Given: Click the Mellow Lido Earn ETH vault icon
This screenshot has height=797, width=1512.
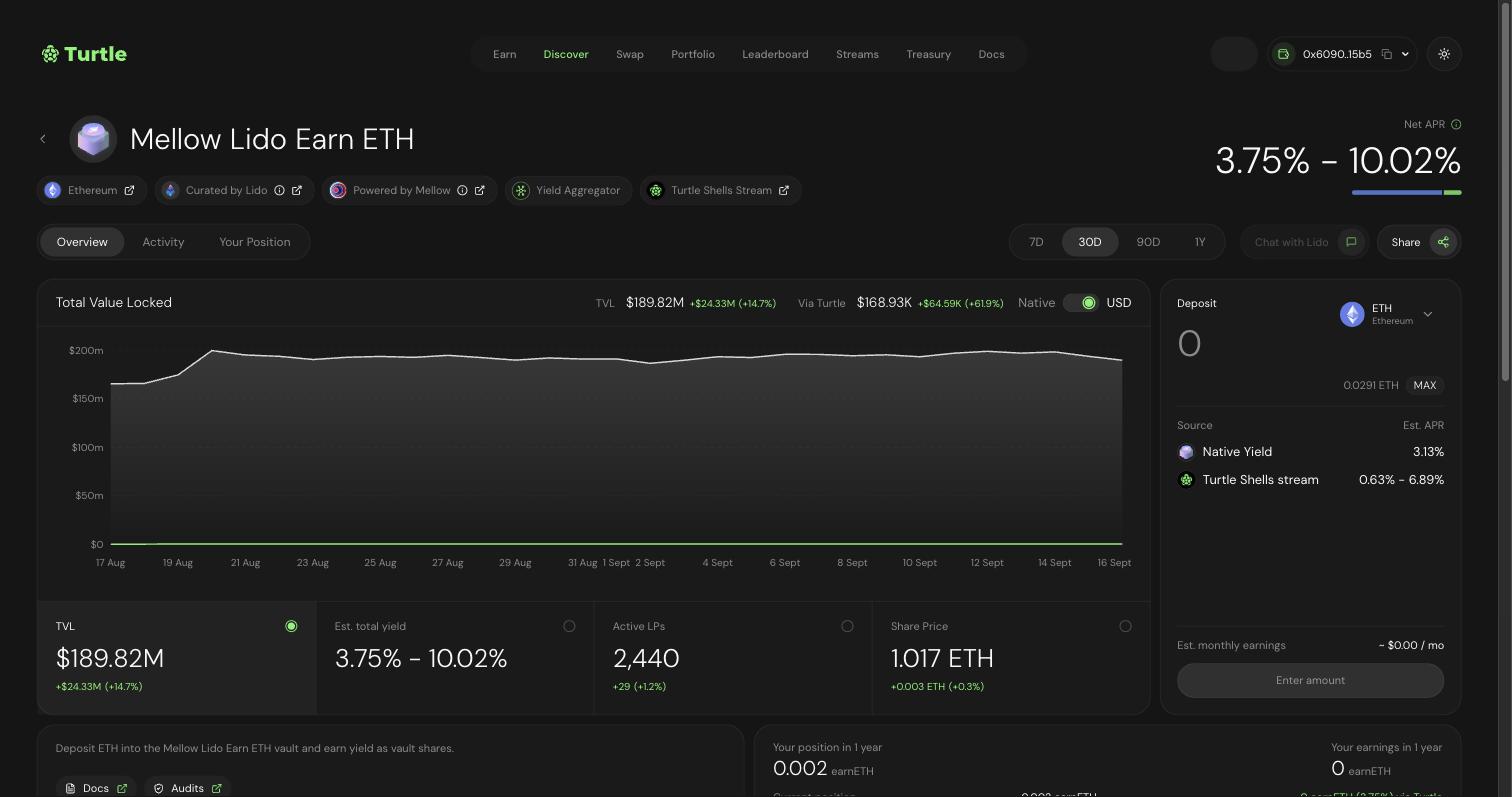Looking at the screenshot, I should (x=93, y=139).
